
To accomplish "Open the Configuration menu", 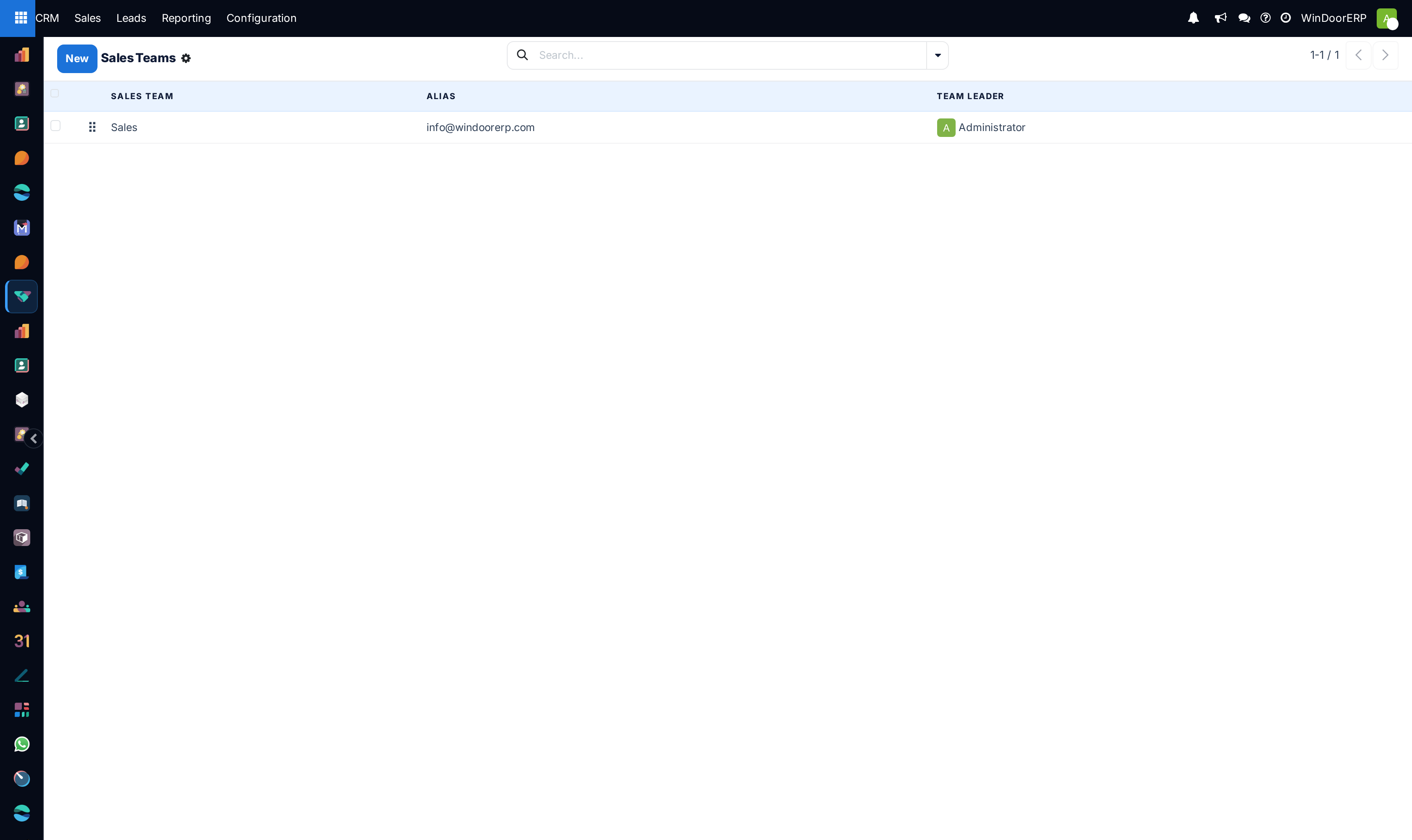I will 261,18.
